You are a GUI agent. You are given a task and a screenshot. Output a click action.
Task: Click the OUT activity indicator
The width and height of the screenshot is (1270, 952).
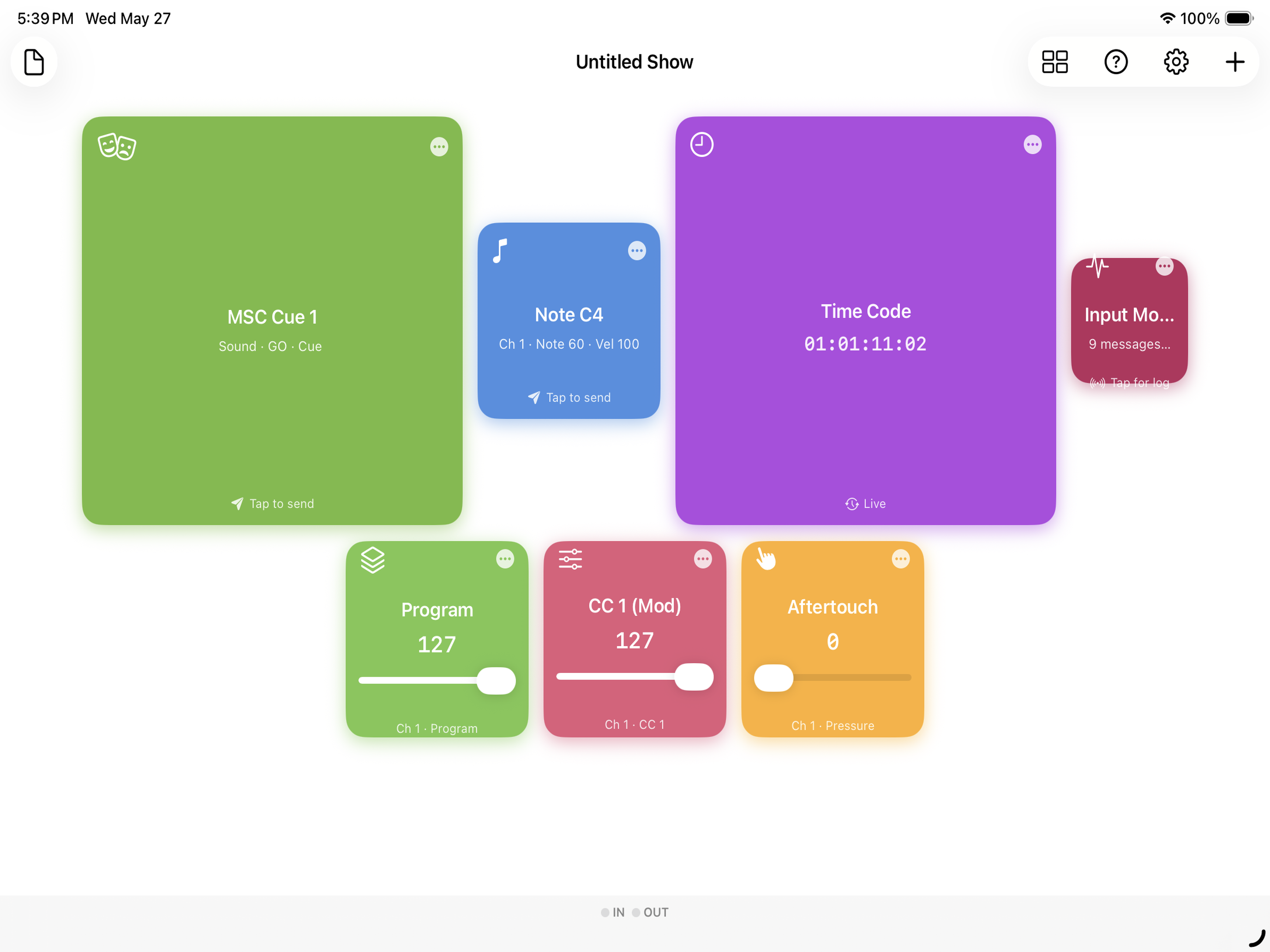pos(650,912)
